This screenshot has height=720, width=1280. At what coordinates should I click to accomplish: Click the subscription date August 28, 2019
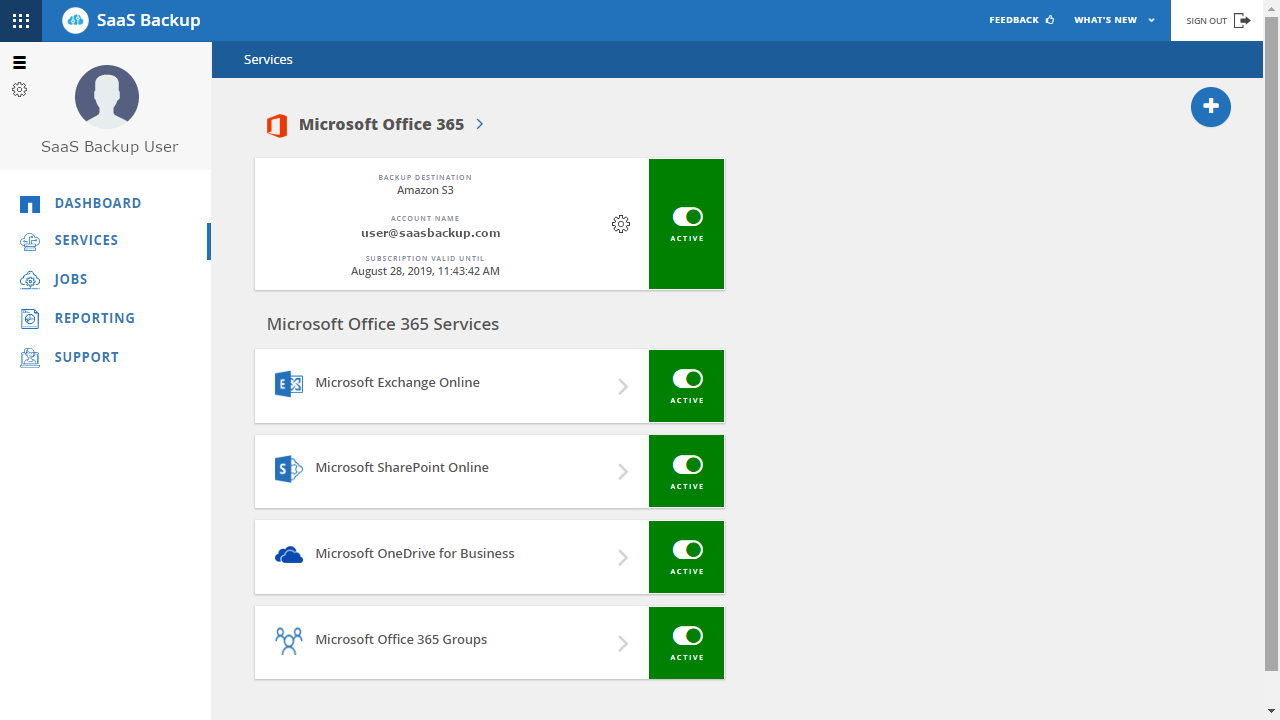point(425,271)
